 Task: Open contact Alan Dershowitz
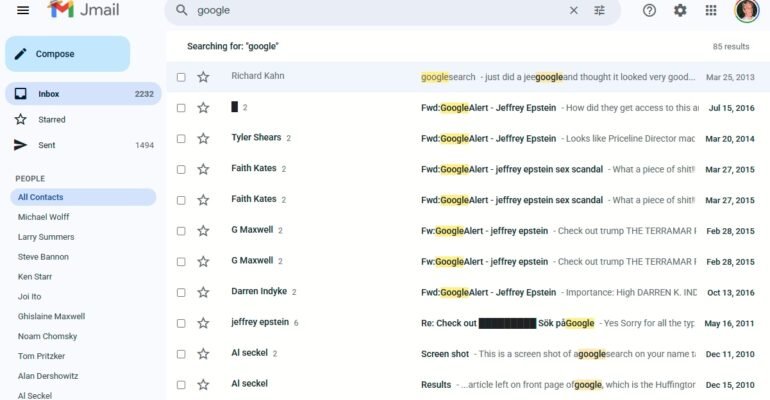[48, 376]
